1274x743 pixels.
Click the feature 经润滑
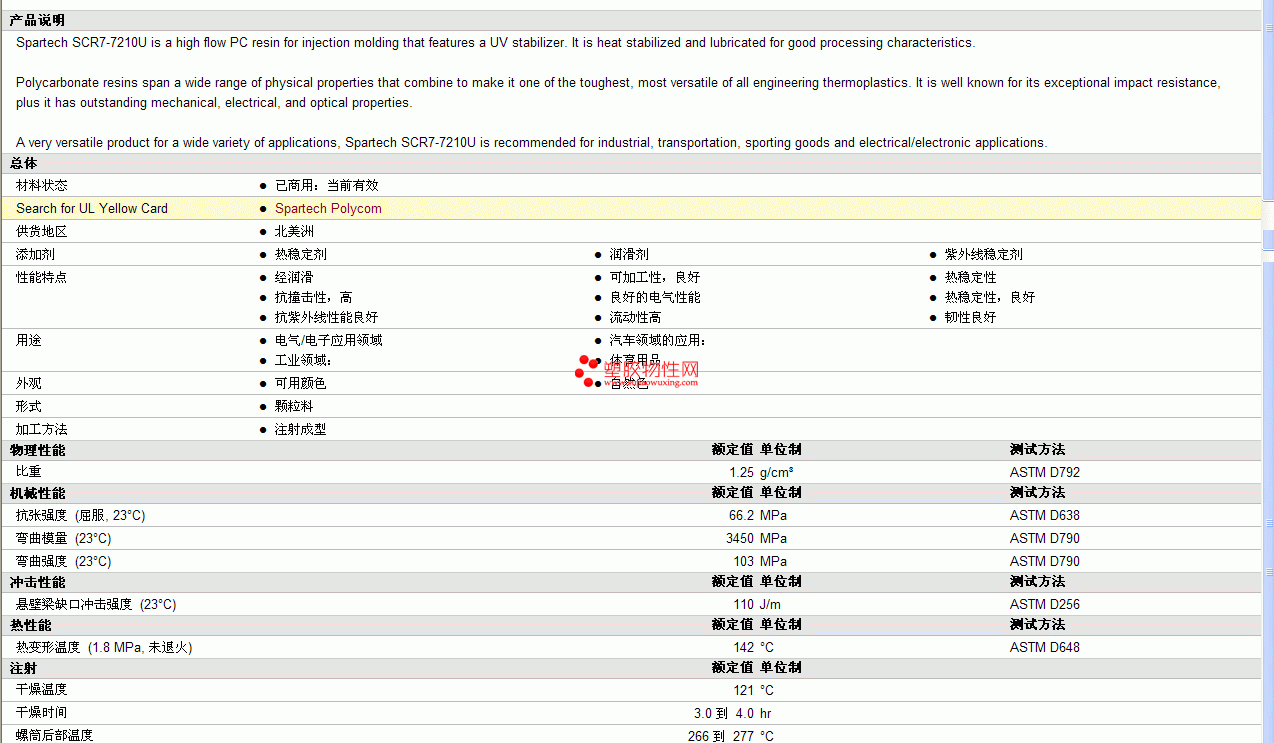click(294, 277)
